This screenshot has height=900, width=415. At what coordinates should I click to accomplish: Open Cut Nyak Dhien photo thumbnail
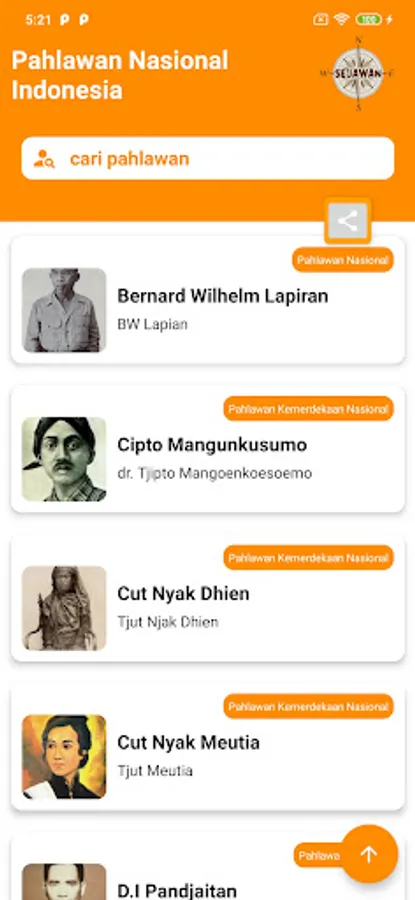click(x=64, y=608)
